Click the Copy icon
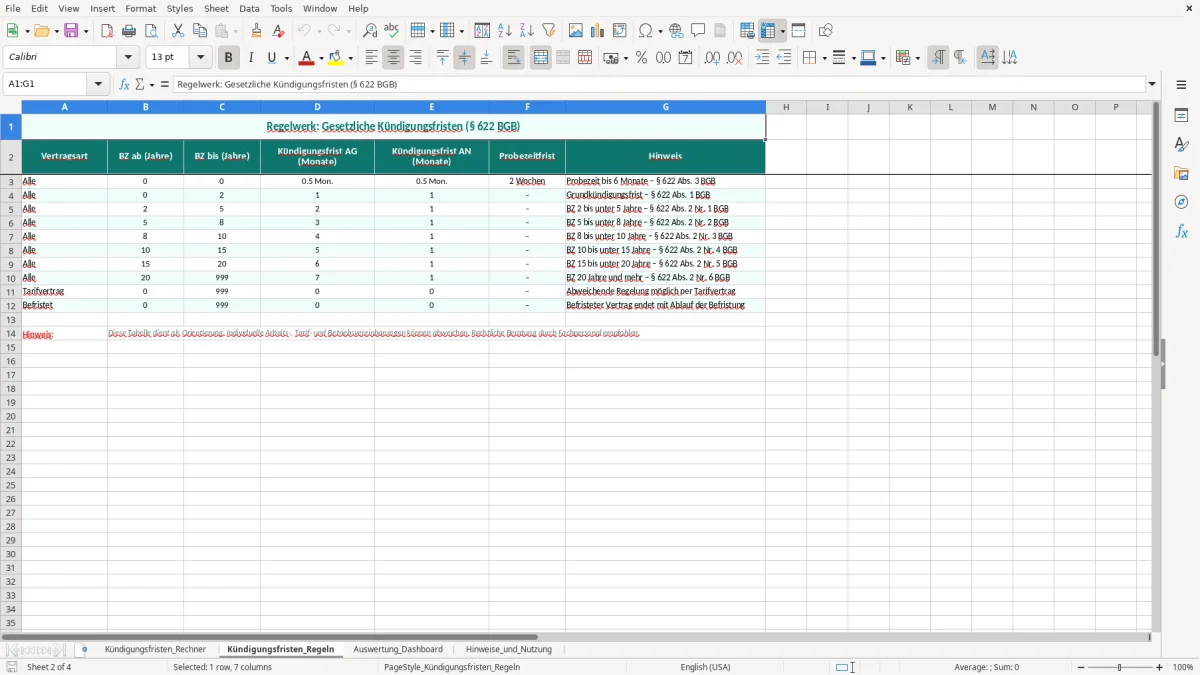 (x=200, y=31)
